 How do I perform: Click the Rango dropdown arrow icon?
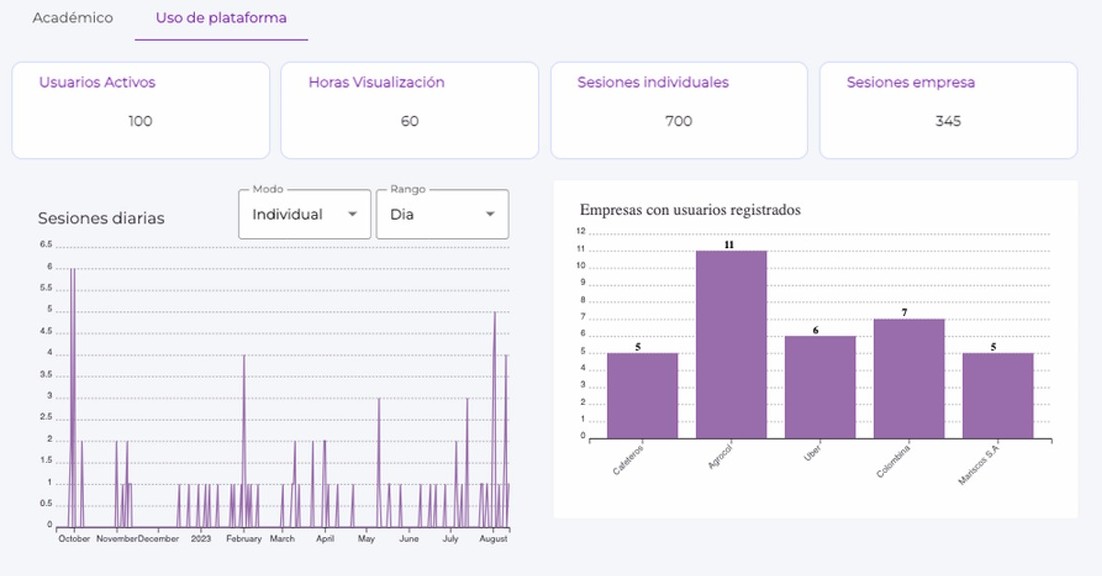pos(490,214)
